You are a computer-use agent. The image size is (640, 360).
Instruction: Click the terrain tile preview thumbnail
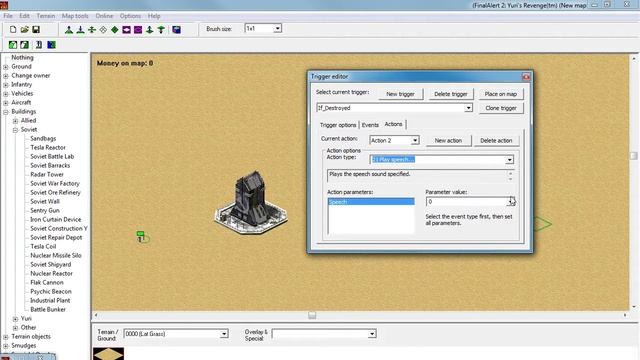[x=108, y=353]
